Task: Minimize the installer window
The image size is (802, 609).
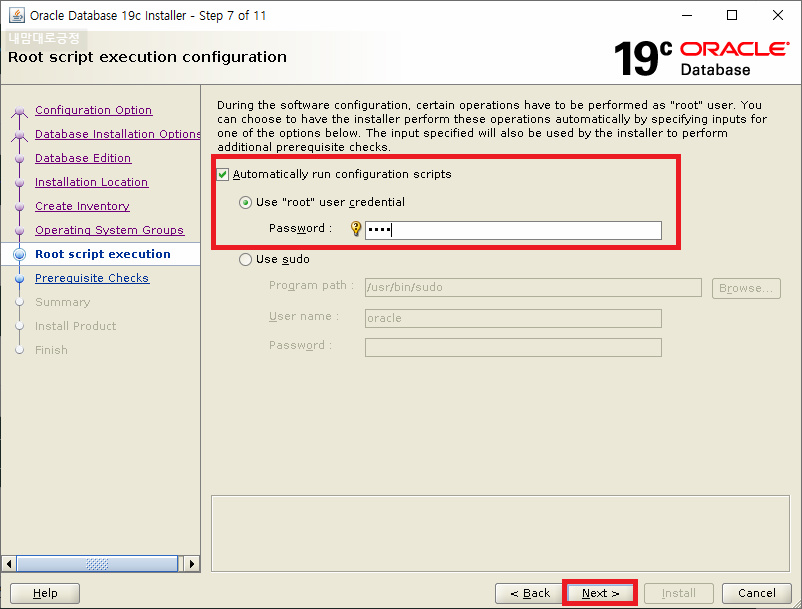Action: (x=687, y=15)
